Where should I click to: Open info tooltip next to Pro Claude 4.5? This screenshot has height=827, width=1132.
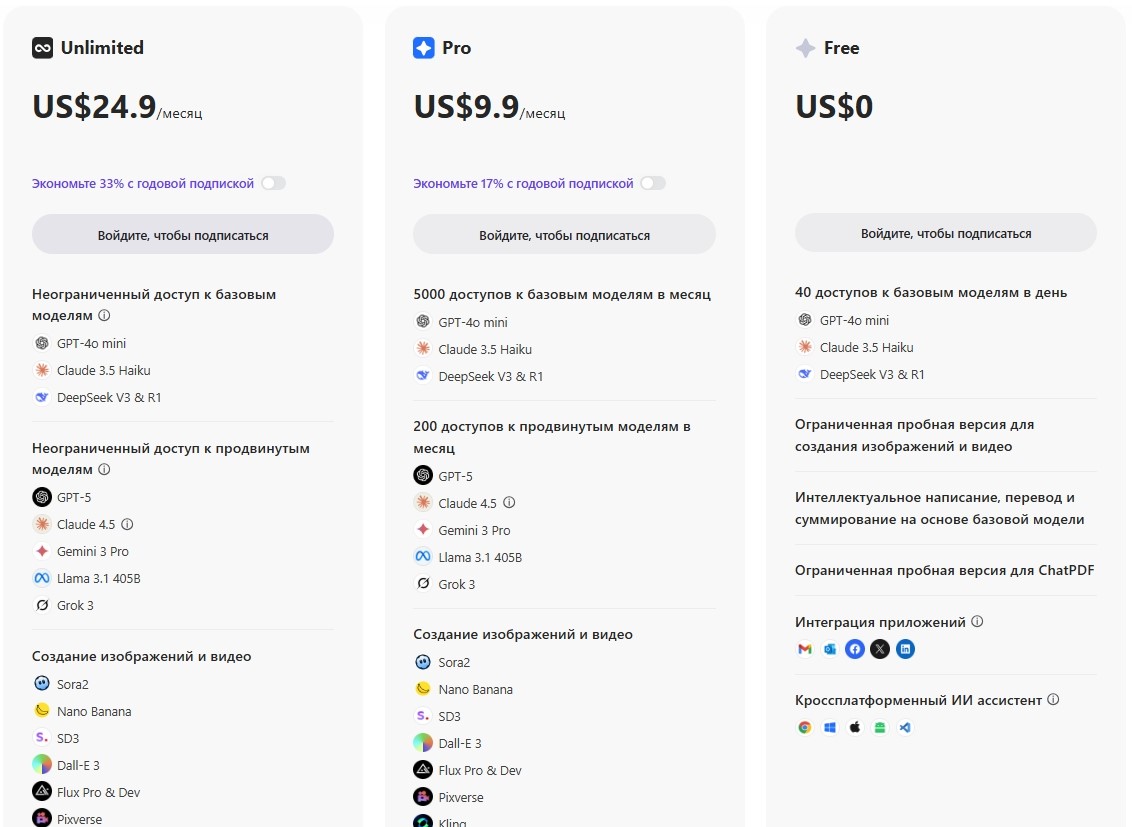coord(509,503)
